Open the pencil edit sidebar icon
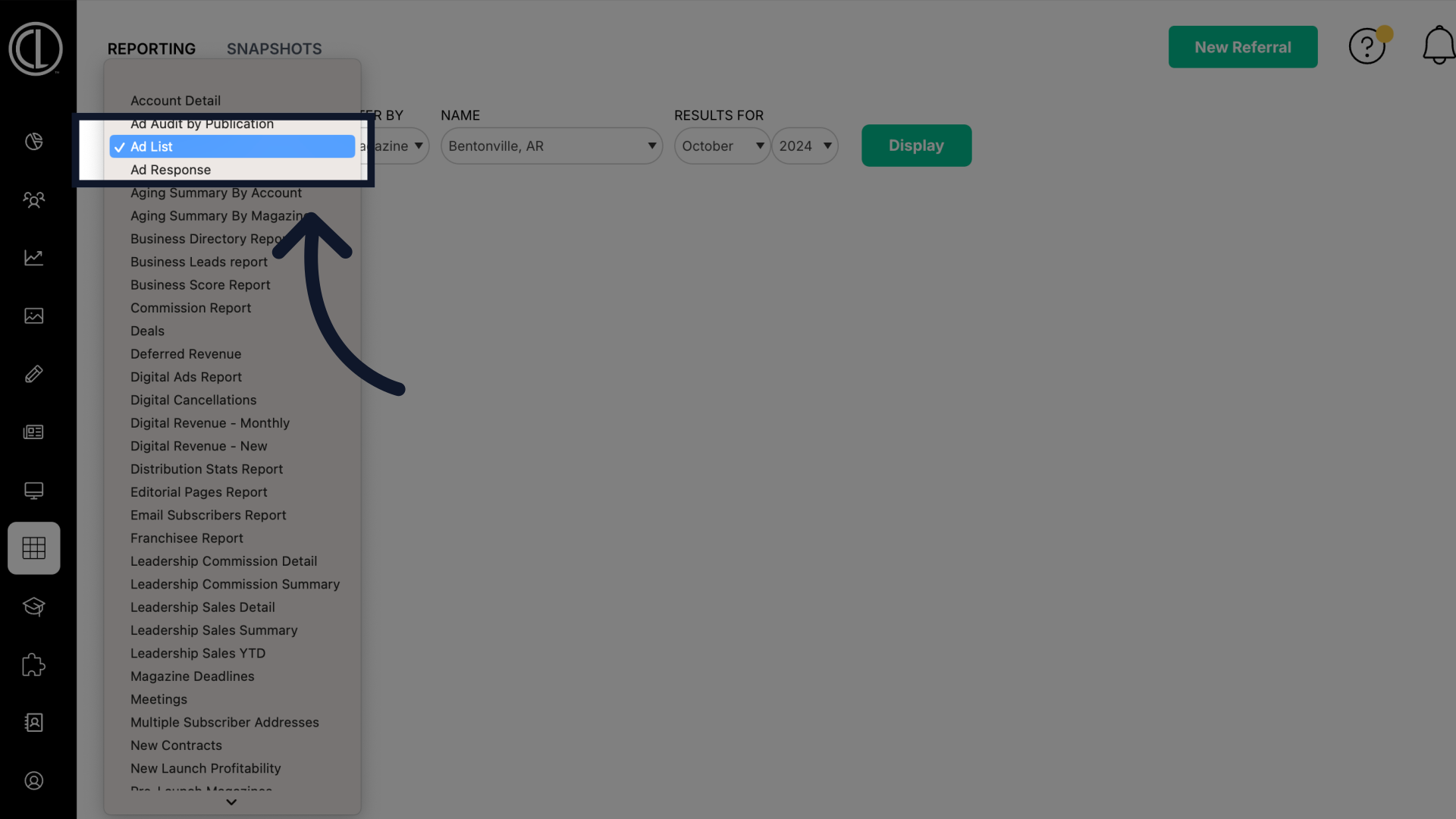Screen dimensions: 1456x819 pyautogui.click(x=34, y=374)
